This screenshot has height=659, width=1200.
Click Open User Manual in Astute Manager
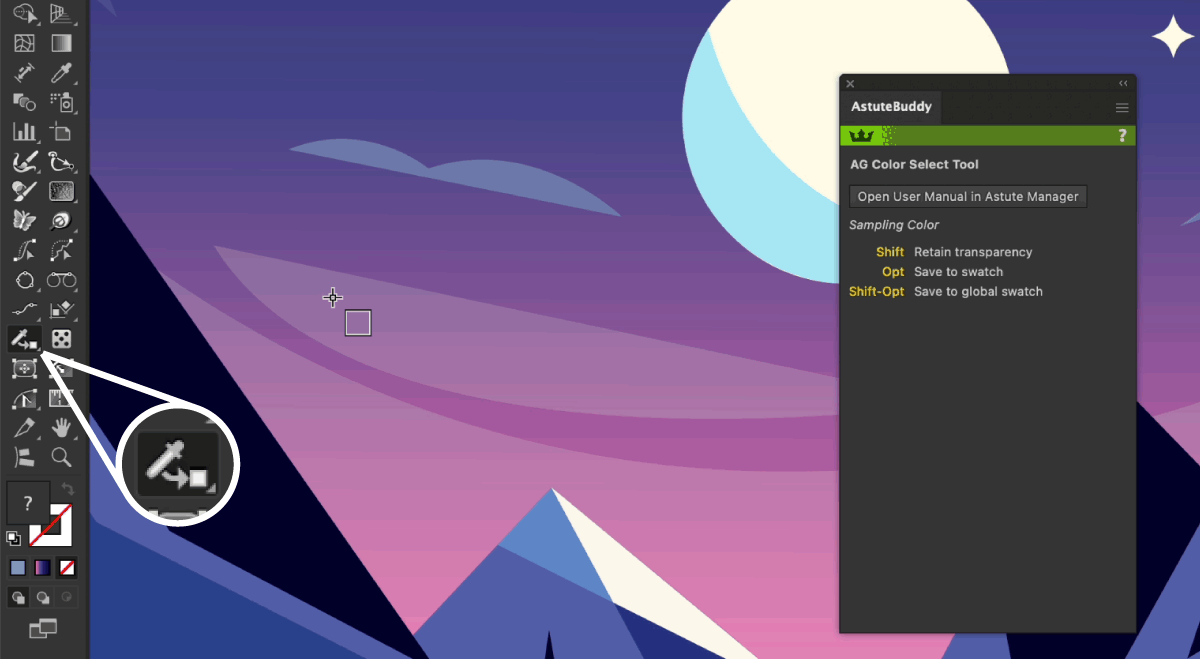pyautogui.click(x=967, y=197)
